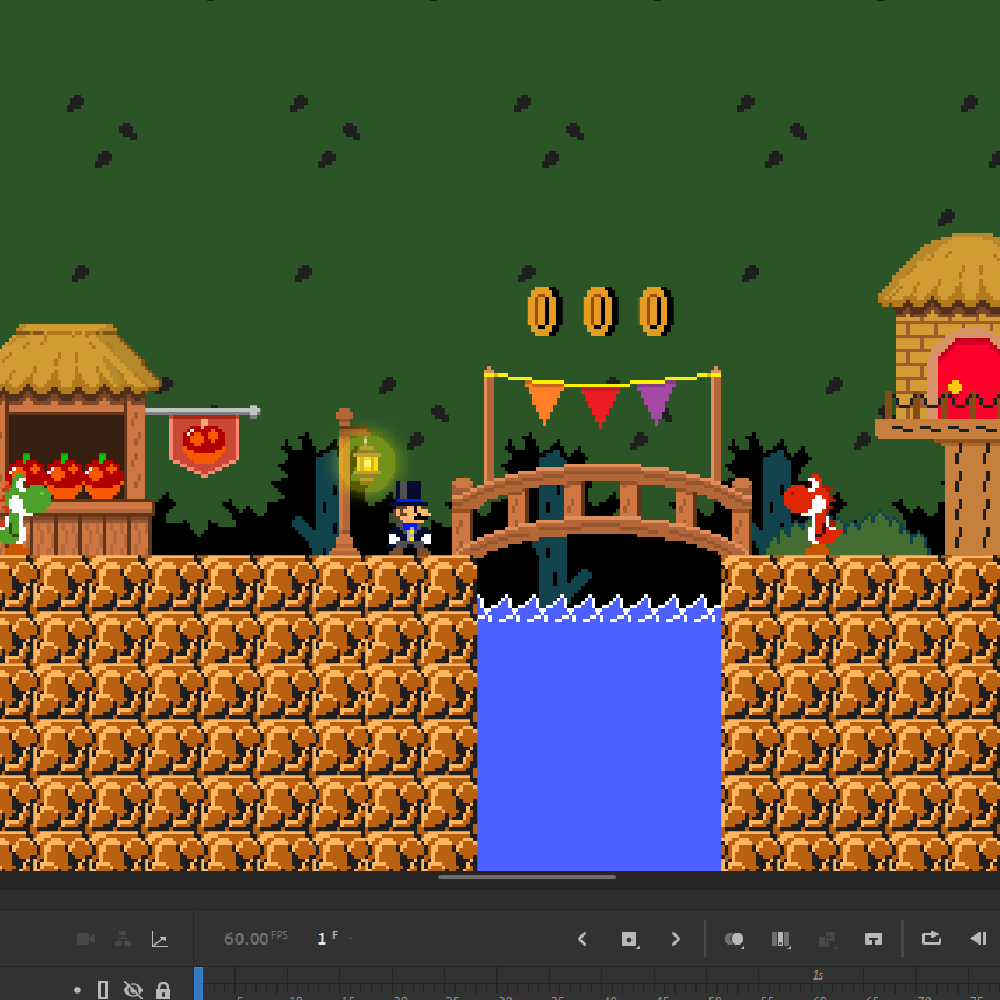
Task: Open the Onion Skin options dropdown
Action: 735,939
